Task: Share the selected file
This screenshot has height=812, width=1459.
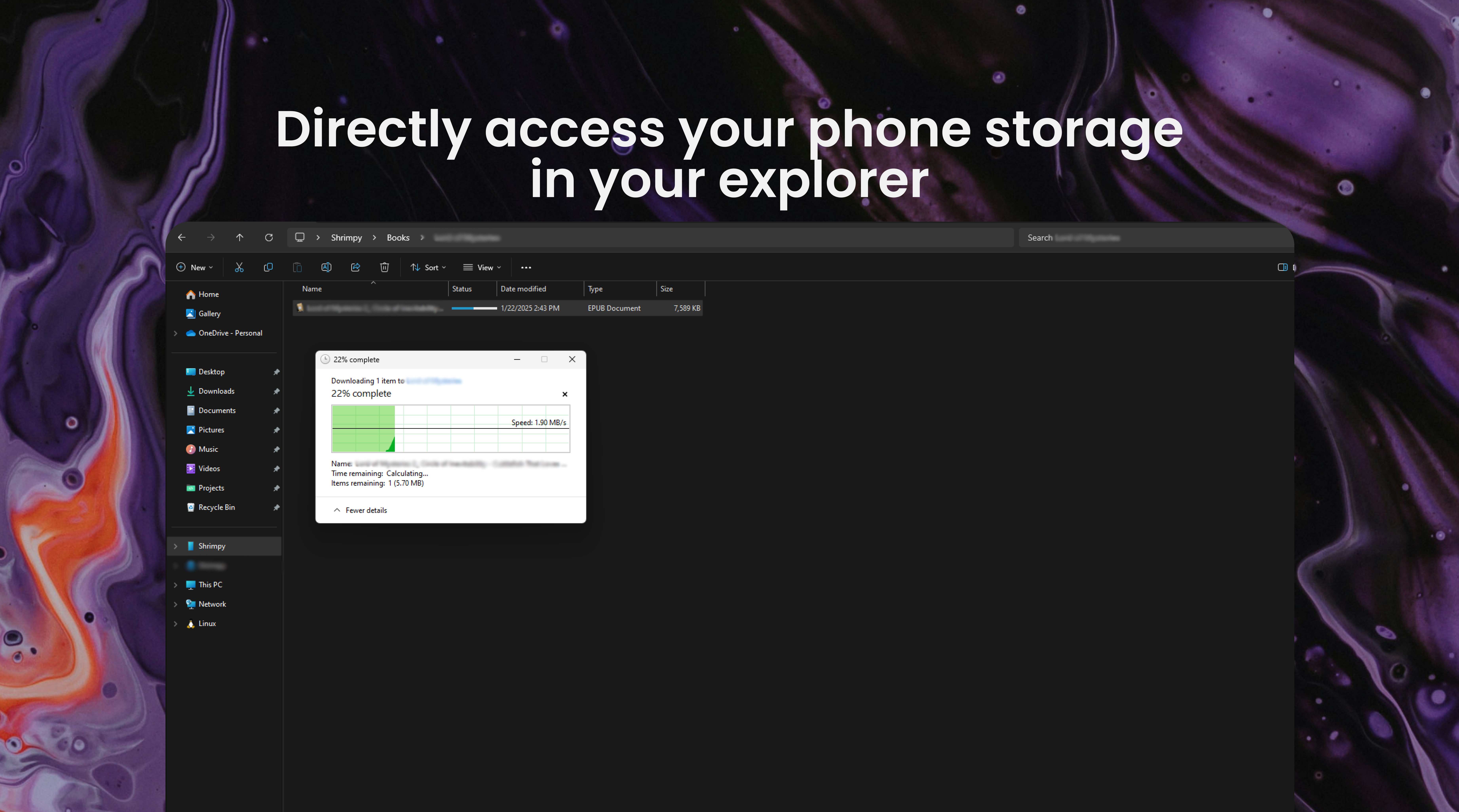Action: pyautogui.click(x=356, y=267)
